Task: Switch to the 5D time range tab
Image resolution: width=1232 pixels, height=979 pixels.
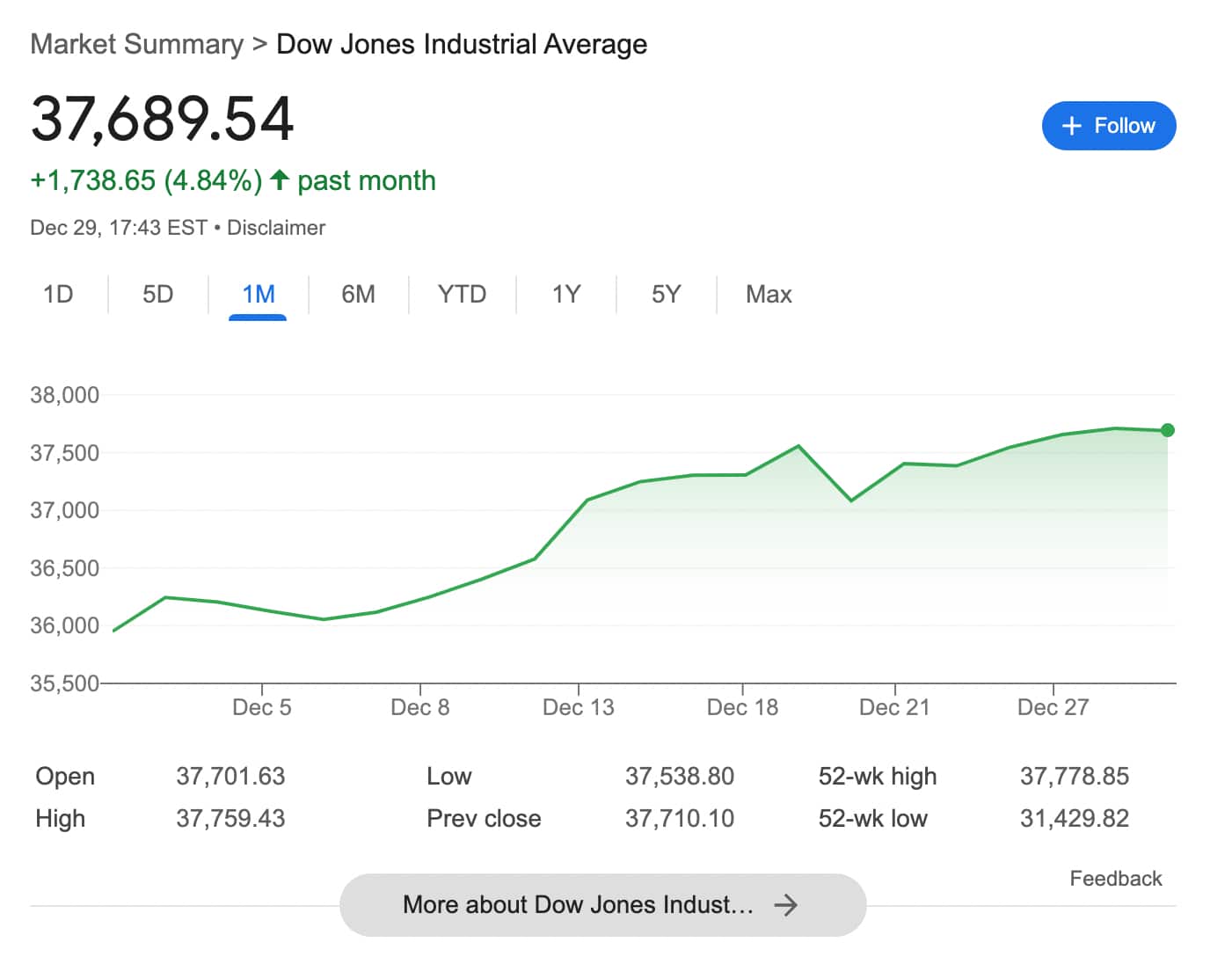Action: (x=158, y=294)
